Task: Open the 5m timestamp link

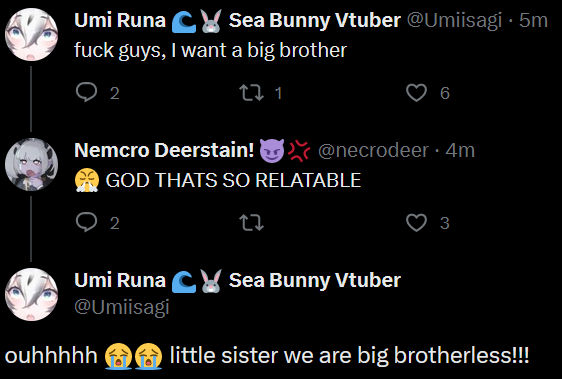Action: tap(533, 20)
